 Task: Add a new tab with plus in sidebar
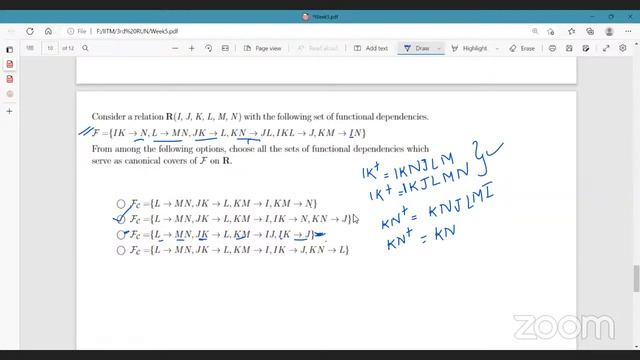tap(10, 111)
